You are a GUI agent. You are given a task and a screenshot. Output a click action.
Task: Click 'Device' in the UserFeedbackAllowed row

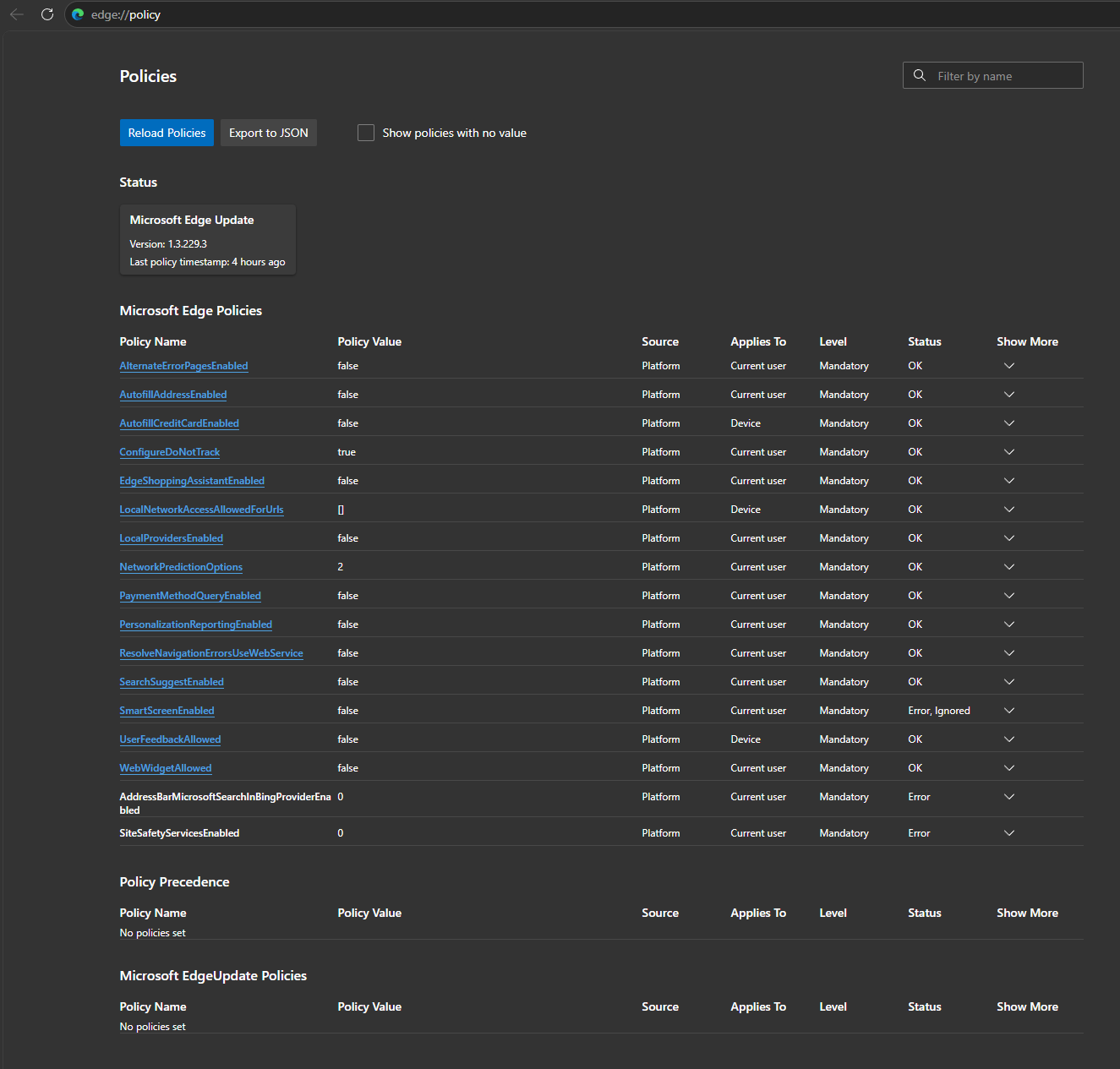pos(746,739)
